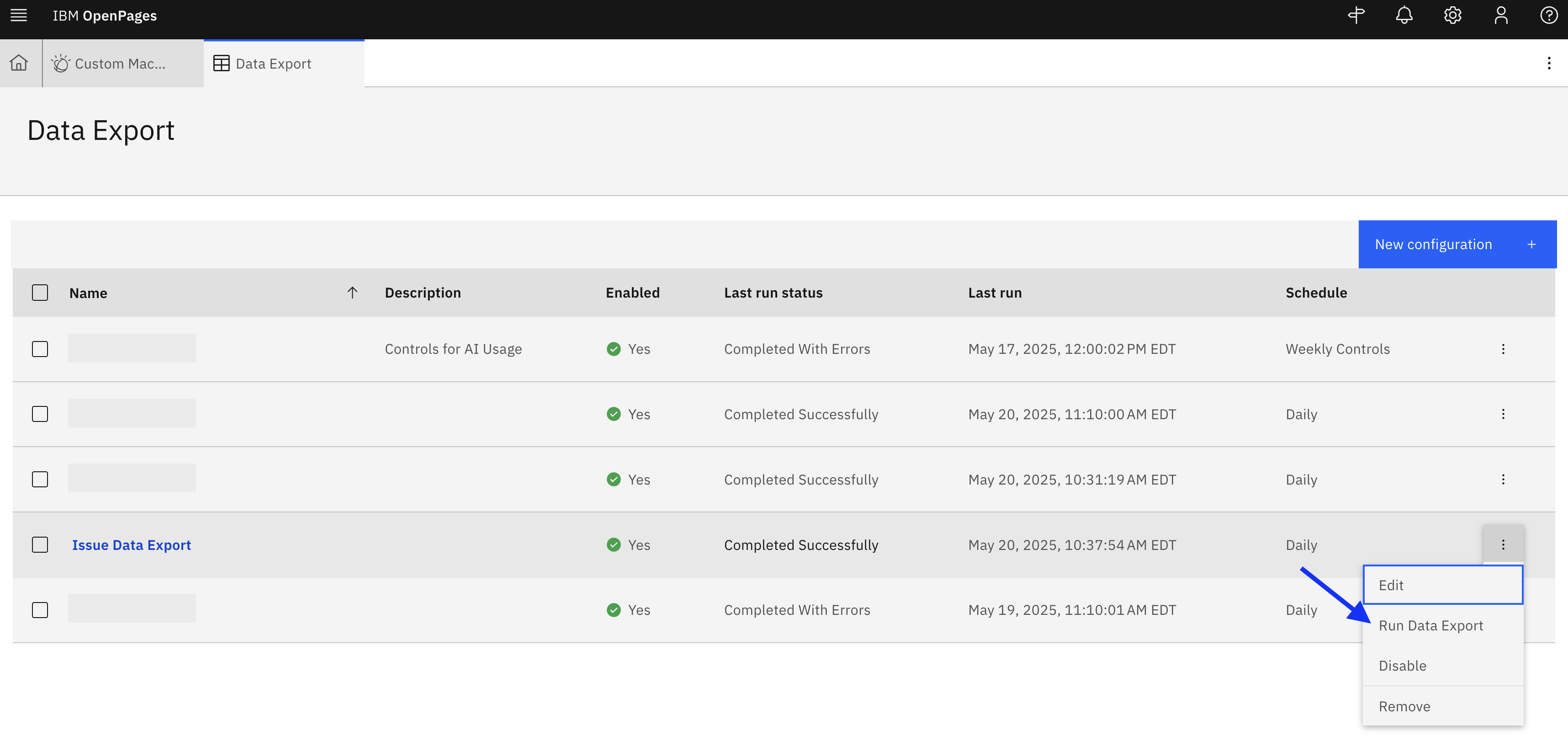Go to the home tab icon
The width and height of the screenshot is (1568, 736).
coord(19,64)
